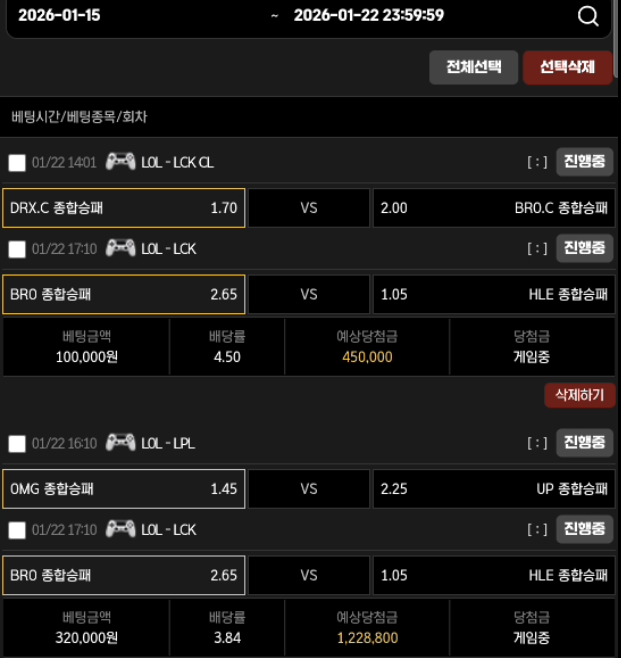The image size is (621, 658).
Task: Click the search magnifier icon
Action: click(588, 16)
